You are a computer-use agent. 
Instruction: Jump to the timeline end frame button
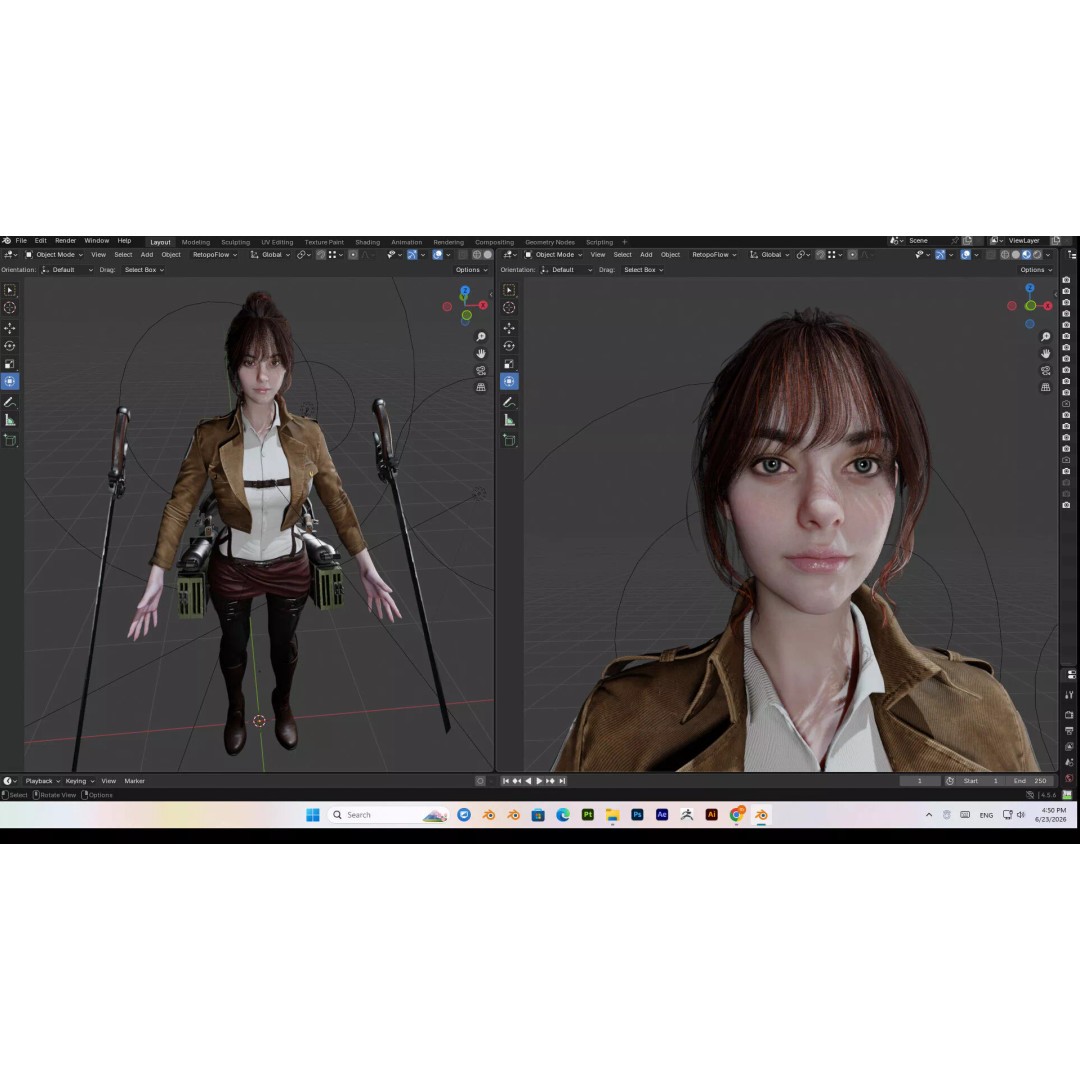click(x=563, y=781)
